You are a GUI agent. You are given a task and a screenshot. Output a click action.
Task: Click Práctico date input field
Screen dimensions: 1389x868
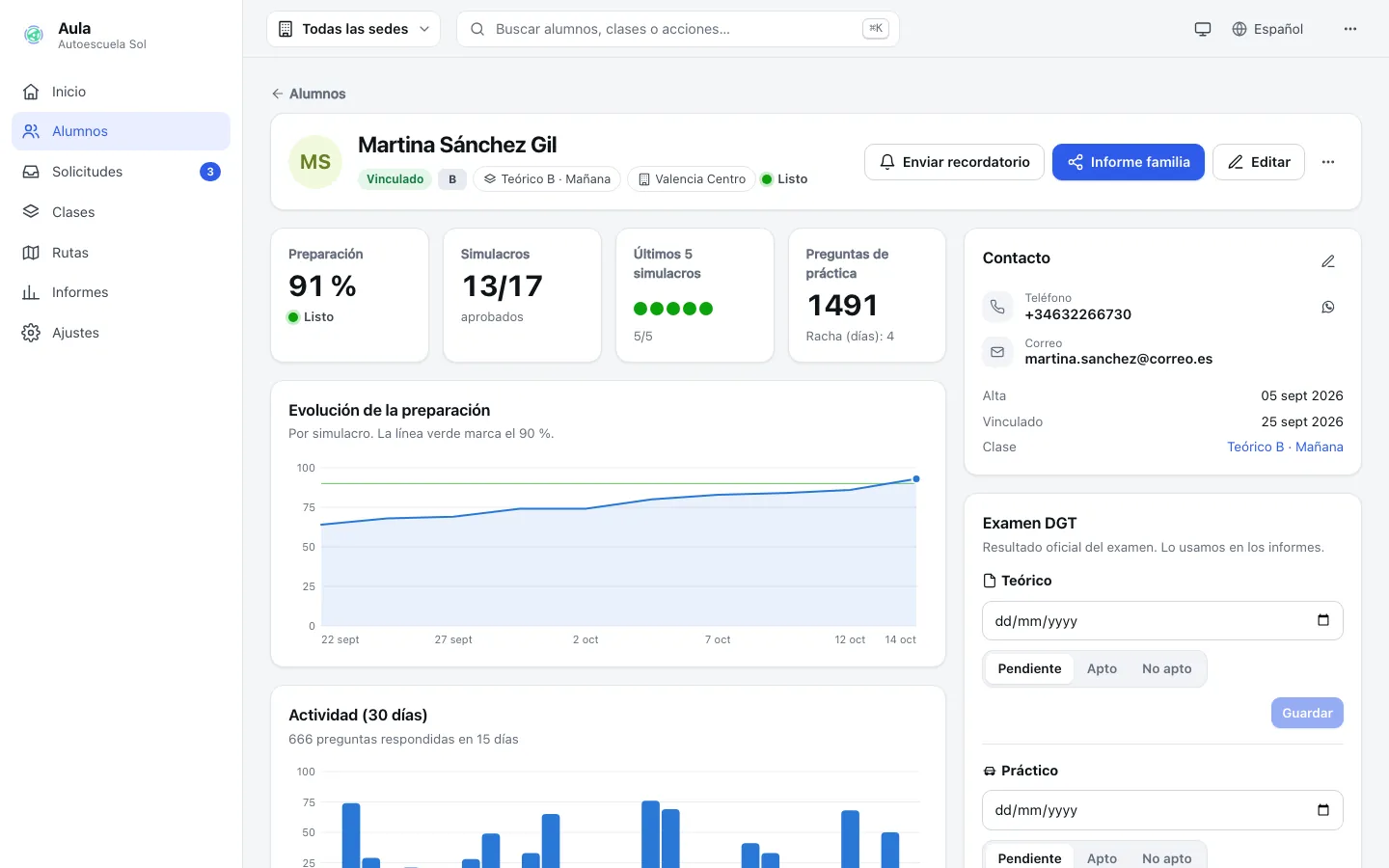coord(1162,810)
